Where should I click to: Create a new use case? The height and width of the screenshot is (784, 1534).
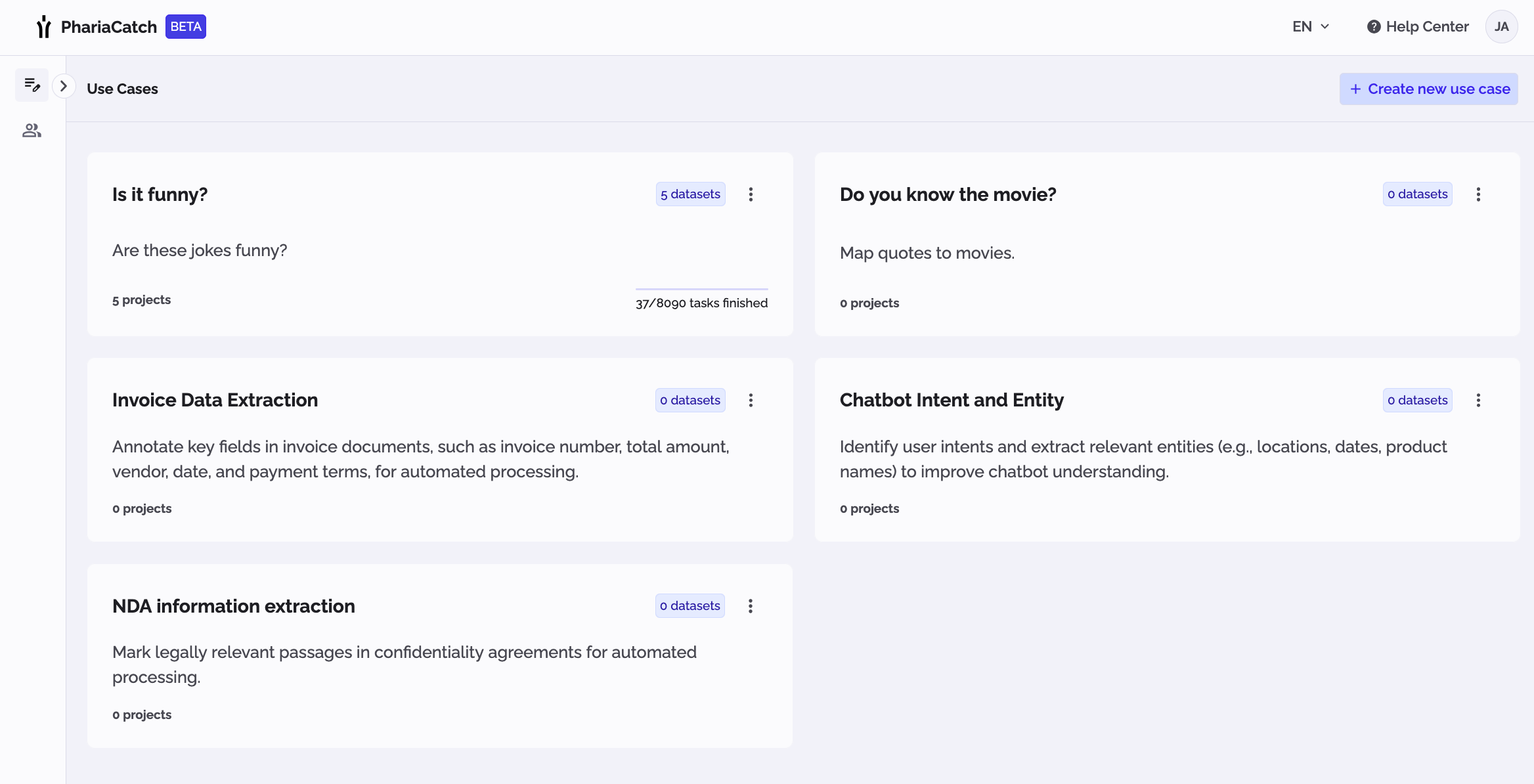click(x=1429, y=89)
